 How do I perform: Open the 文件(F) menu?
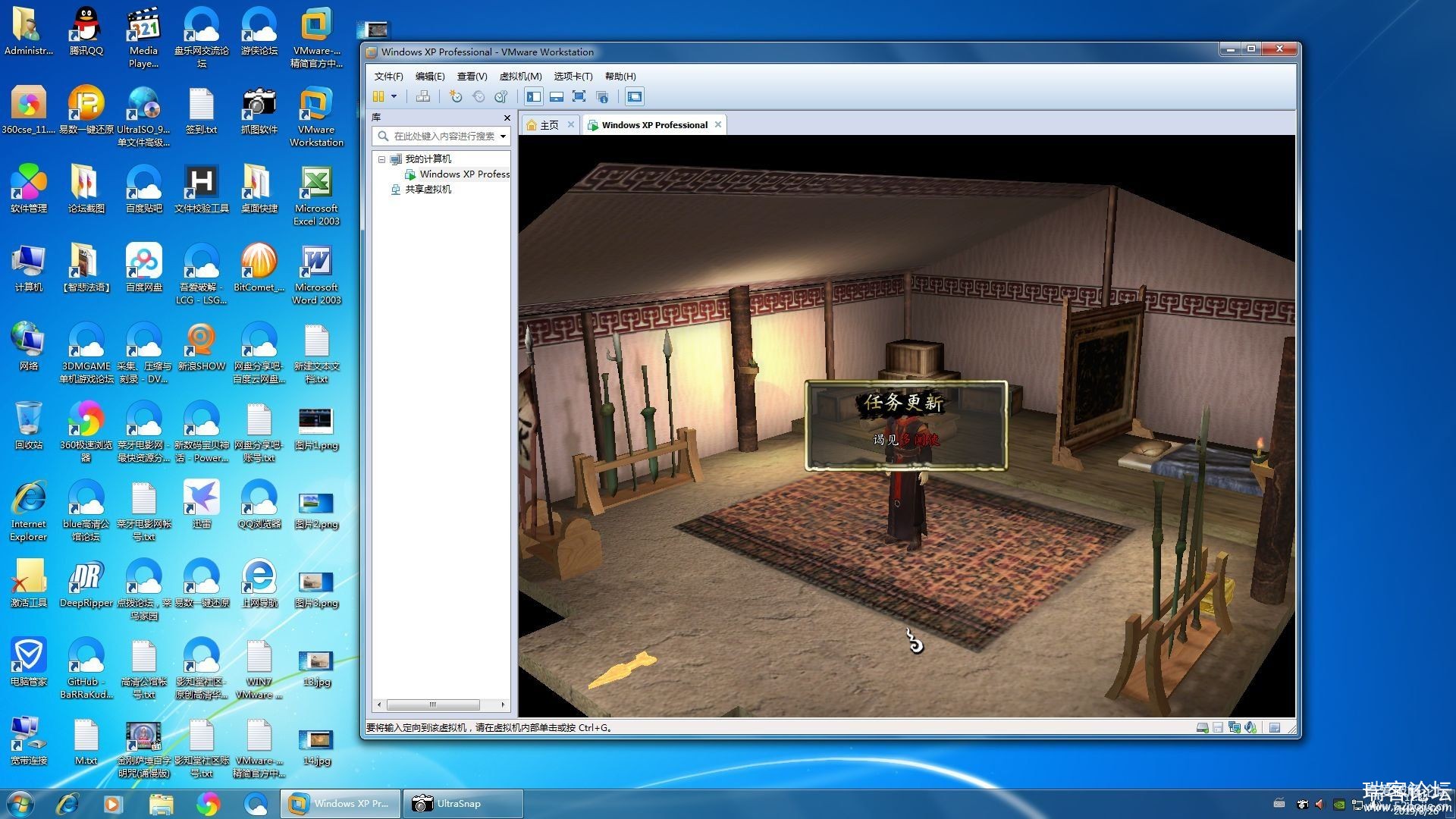pos(388,76)
